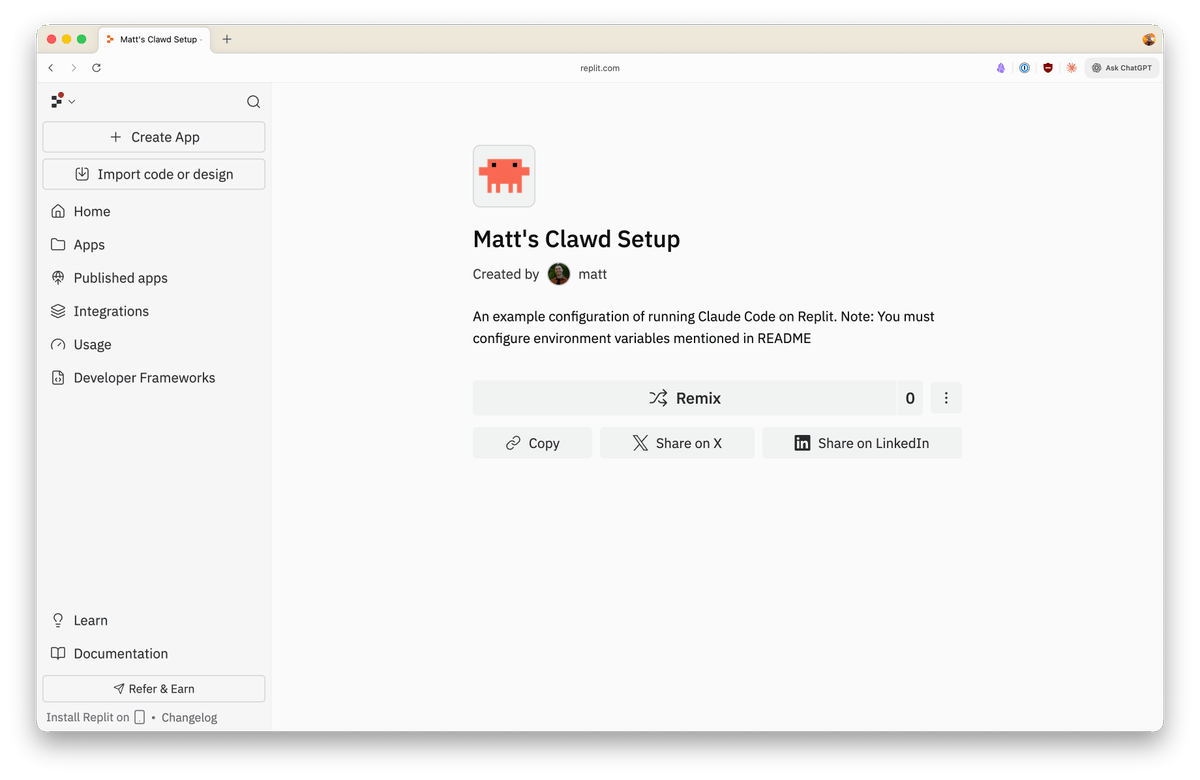Click the purple extension icon in toolbar
1200x780 pixels.
1001,68
